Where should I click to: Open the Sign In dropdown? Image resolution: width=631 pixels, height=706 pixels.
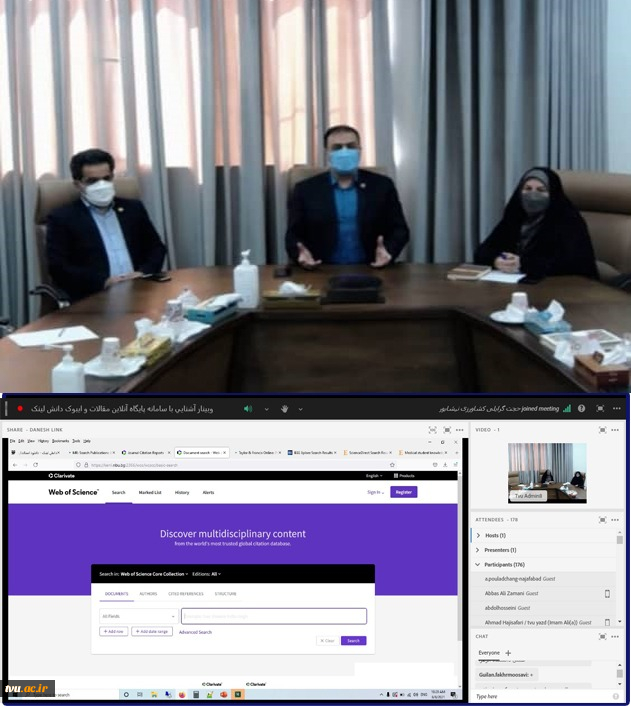click(375, 492)
